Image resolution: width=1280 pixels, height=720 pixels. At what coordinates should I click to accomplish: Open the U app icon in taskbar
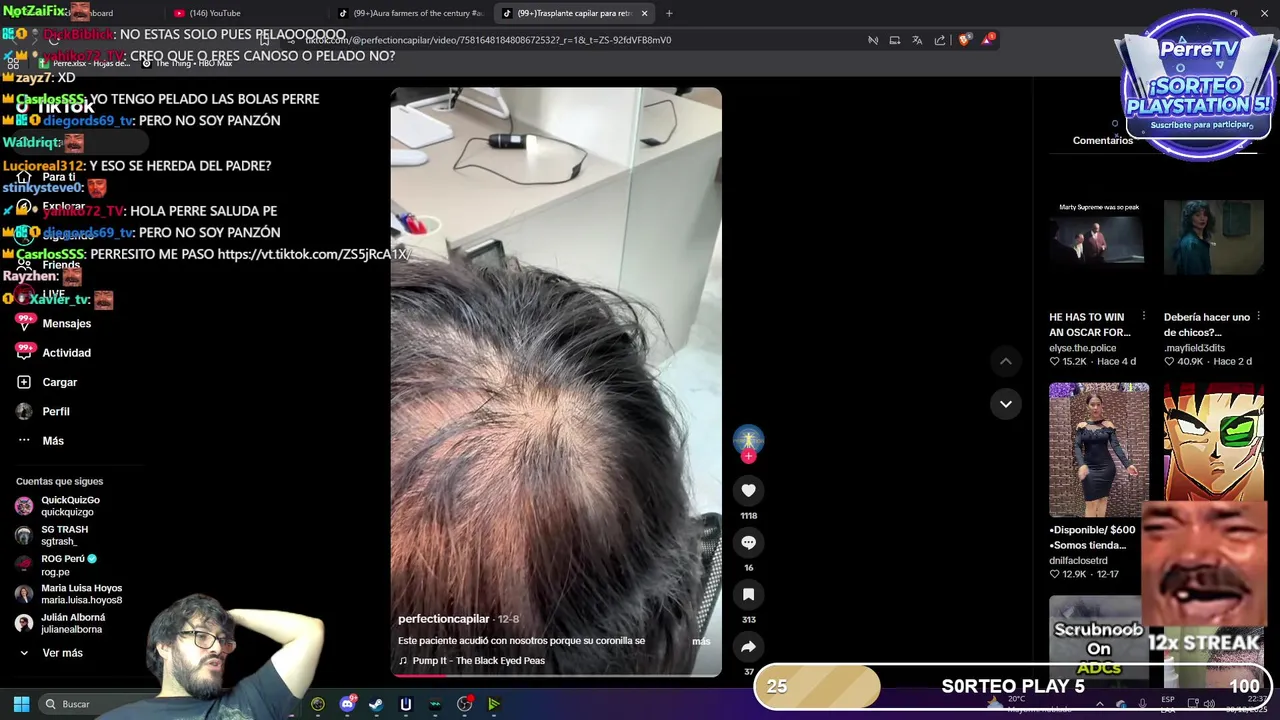(406, 704)
